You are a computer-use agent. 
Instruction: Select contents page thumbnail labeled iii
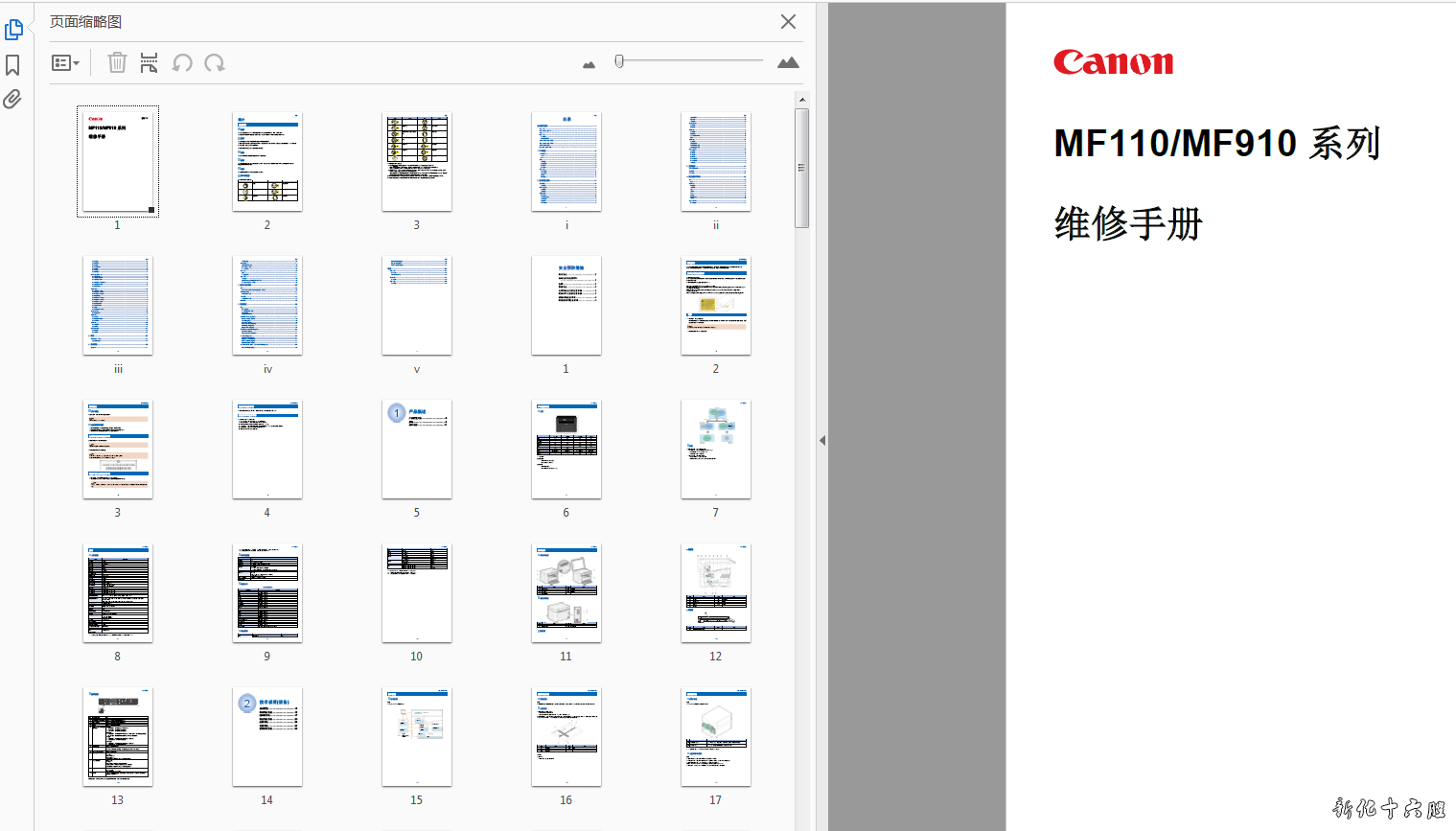(118, 305)
